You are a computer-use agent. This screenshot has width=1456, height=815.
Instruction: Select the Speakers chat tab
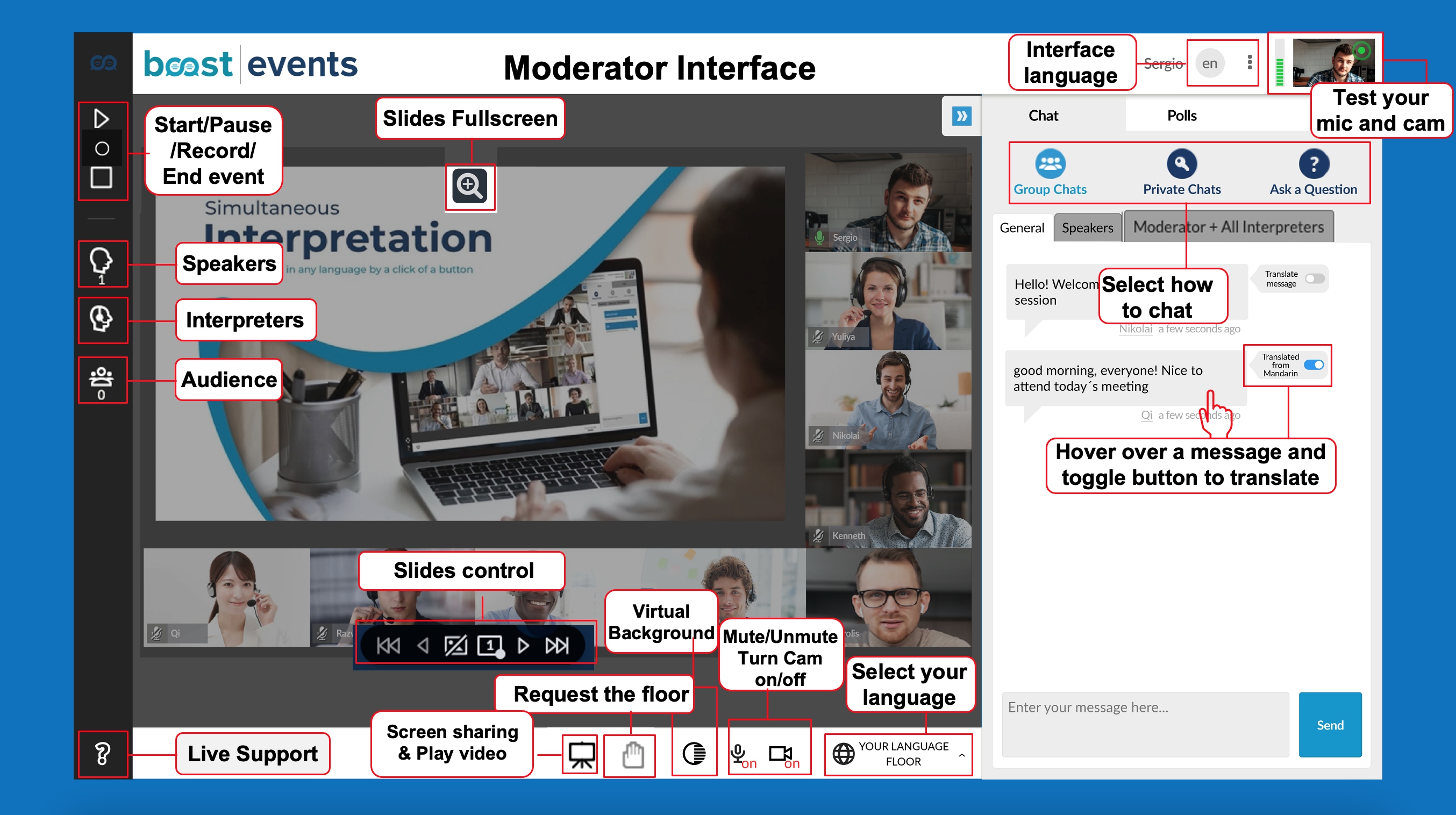1087,228
